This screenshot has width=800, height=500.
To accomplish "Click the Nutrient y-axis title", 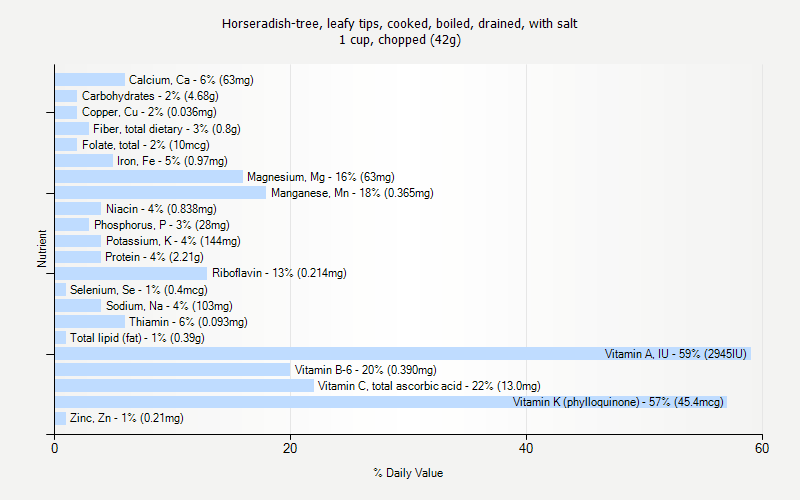I will click(x=42, y=249).
